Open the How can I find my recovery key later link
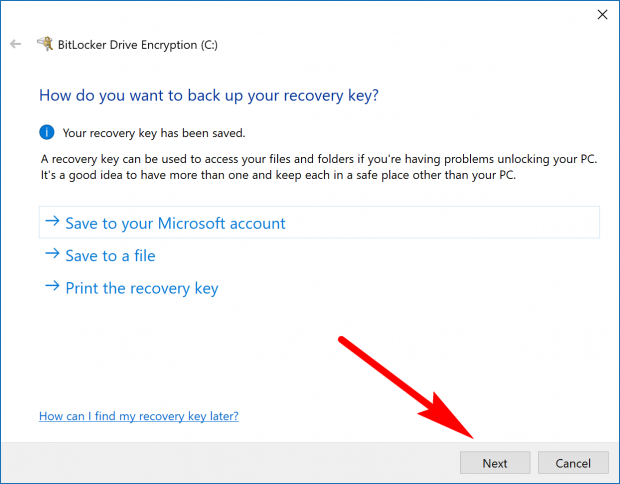The height and width of the screenshot is (484, 620). [138, 415]
